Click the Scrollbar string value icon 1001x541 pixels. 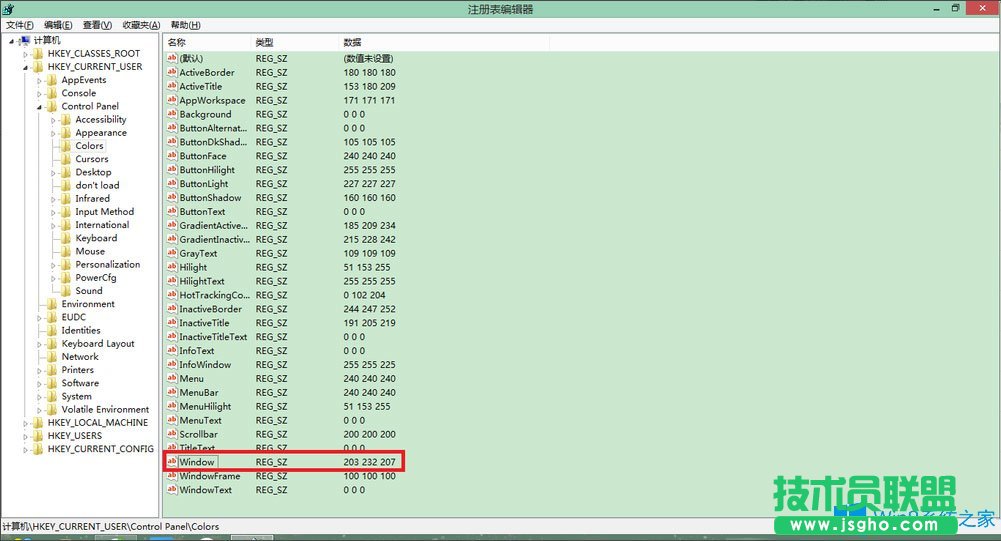pos(172,434)
